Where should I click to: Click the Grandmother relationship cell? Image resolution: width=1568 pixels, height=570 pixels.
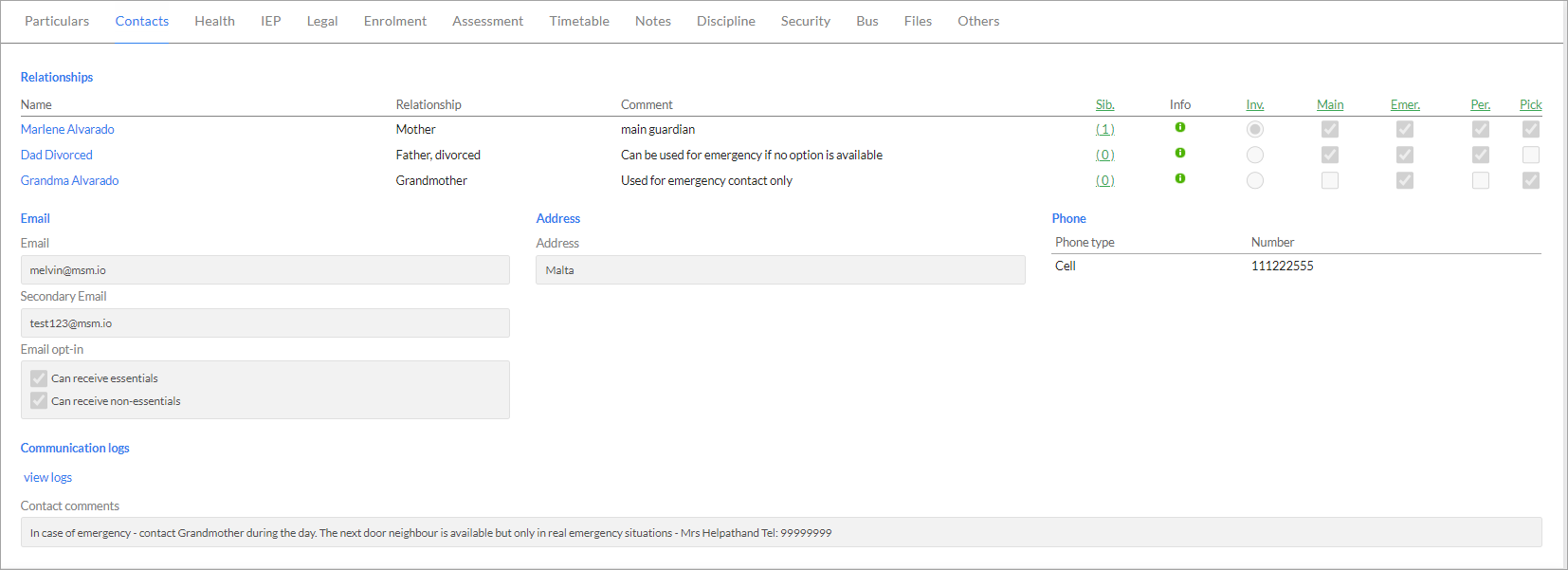coord(431,180)
